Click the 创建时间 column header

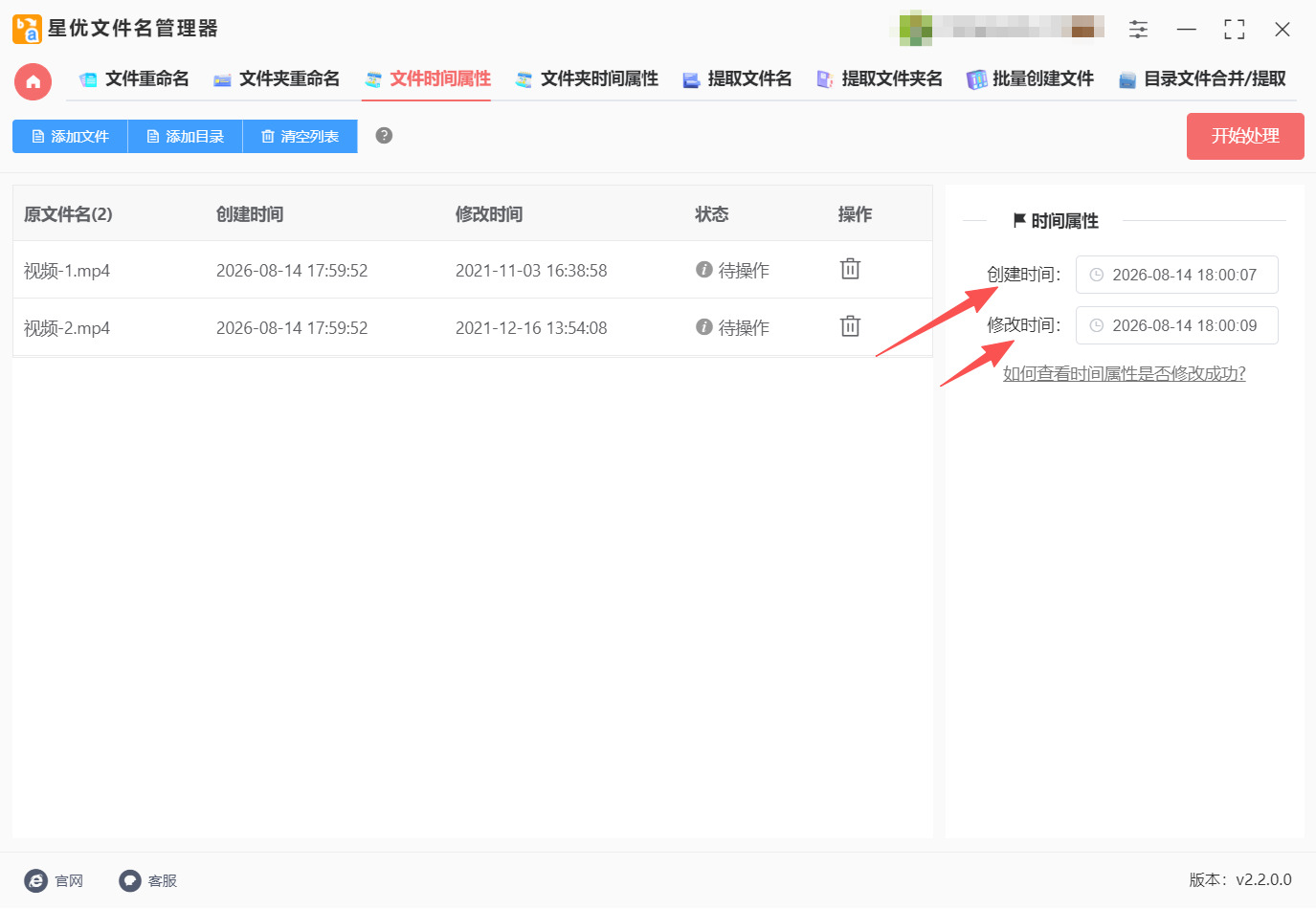tap(250, 214)
